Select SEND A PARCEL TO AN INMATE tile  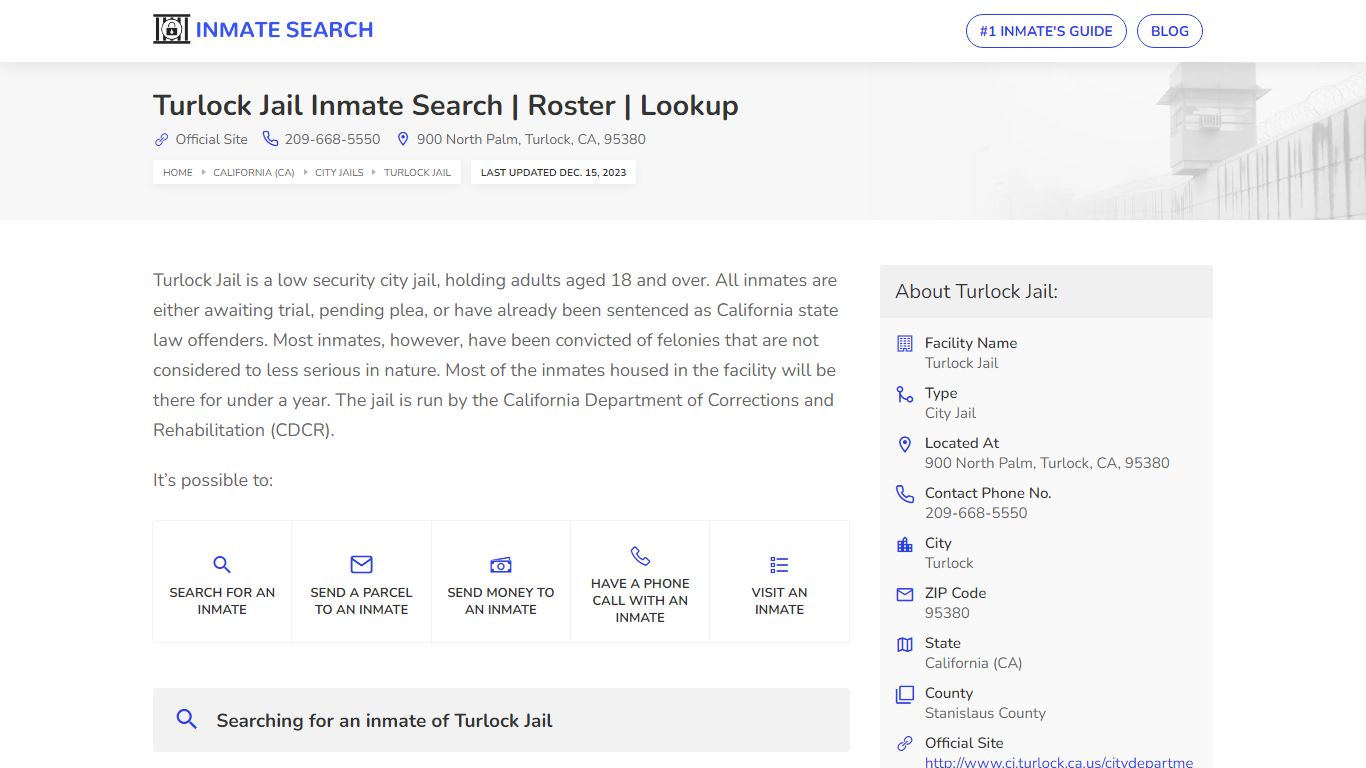pos(361,581)
